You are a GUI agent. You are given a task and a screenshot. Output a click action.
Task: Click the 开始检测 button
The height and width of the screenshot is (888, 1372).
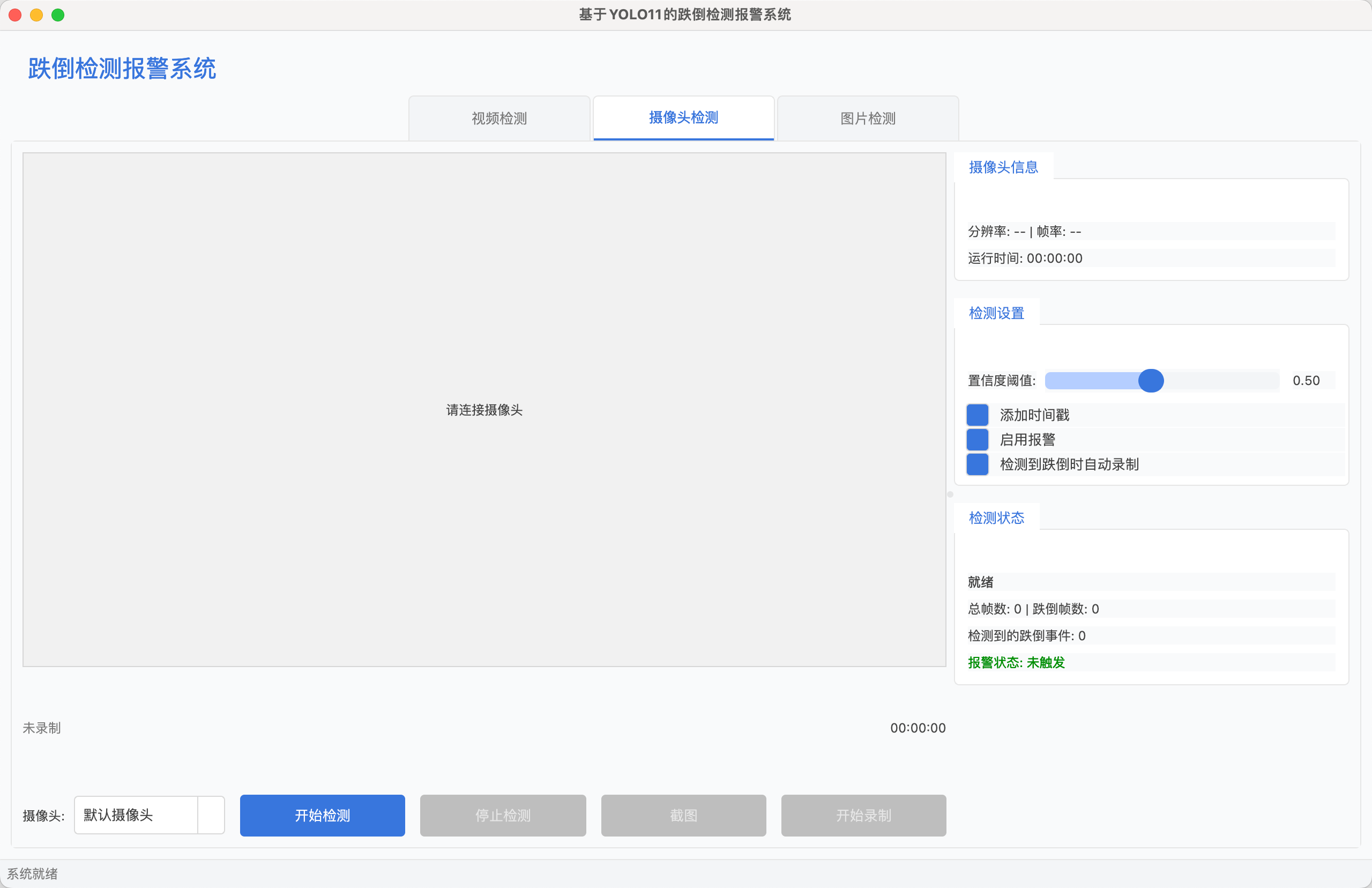pos(322,815)
